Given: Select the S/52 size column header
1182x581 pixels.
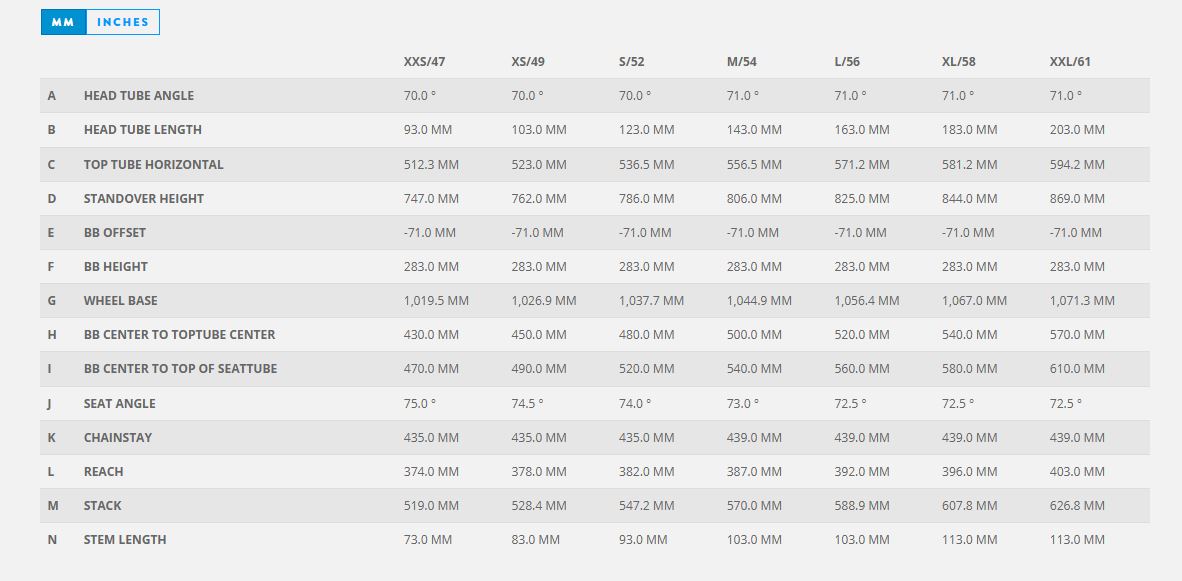Looking at the screenshot, I should 632,62.
